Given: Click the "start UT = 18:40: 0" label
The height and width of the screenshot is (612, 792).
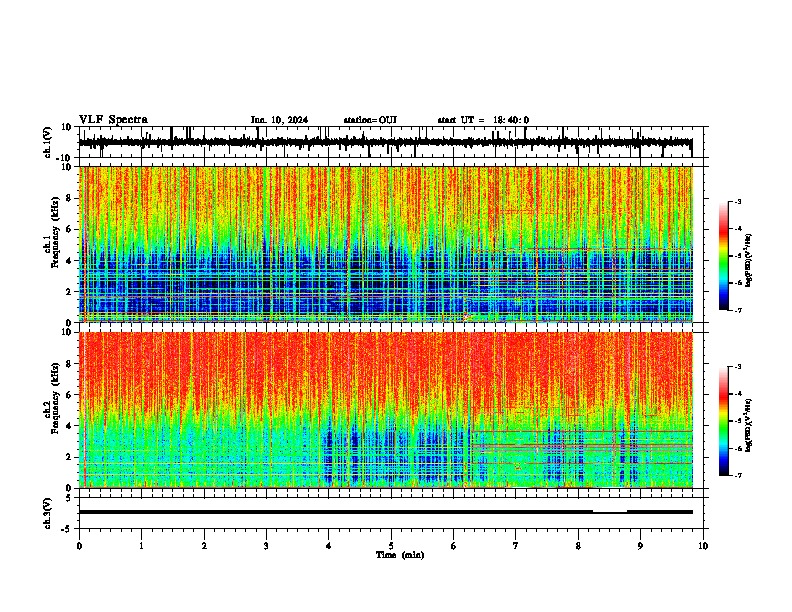Looking at the screenshot, I should tap(483, 120).
